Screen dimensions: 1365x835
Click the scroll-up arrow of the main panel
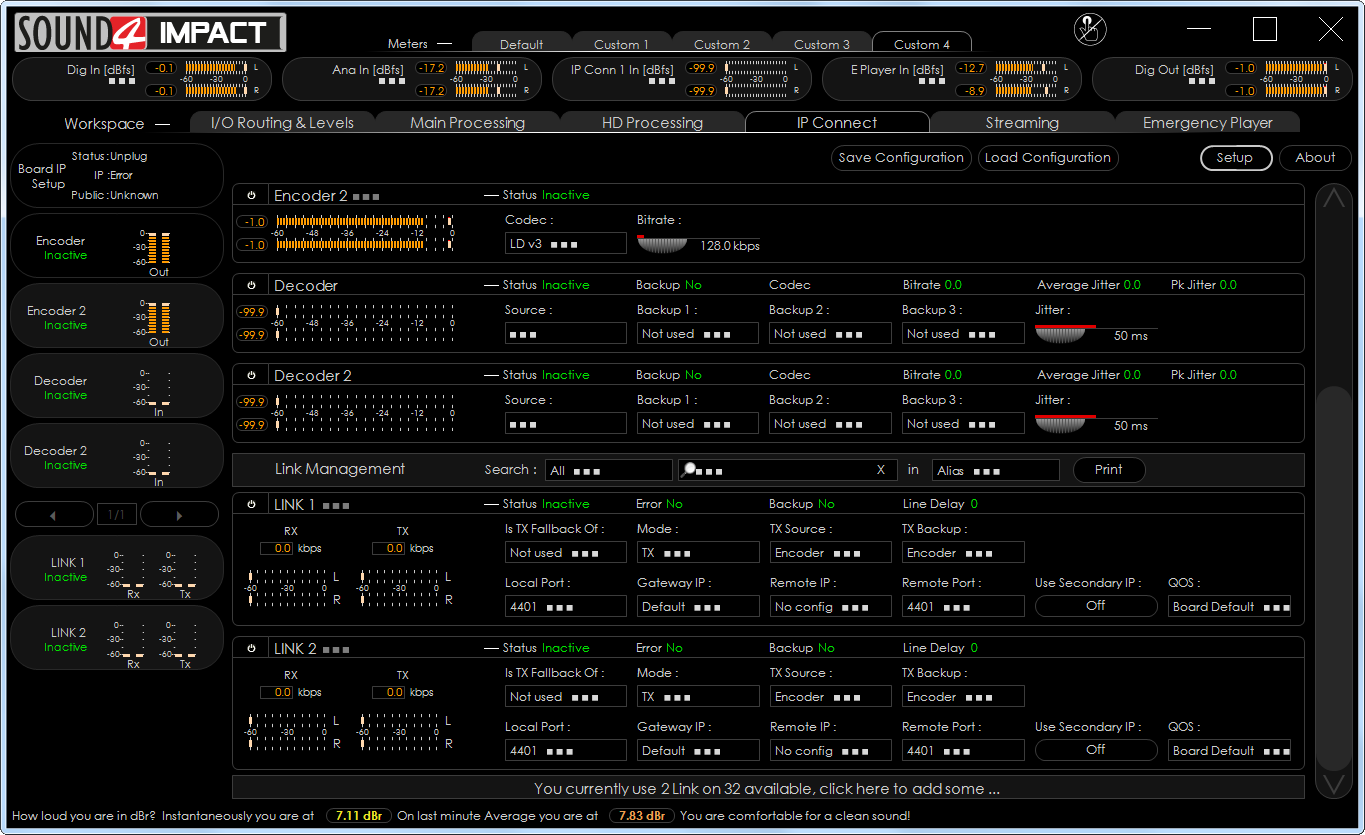1333,198
